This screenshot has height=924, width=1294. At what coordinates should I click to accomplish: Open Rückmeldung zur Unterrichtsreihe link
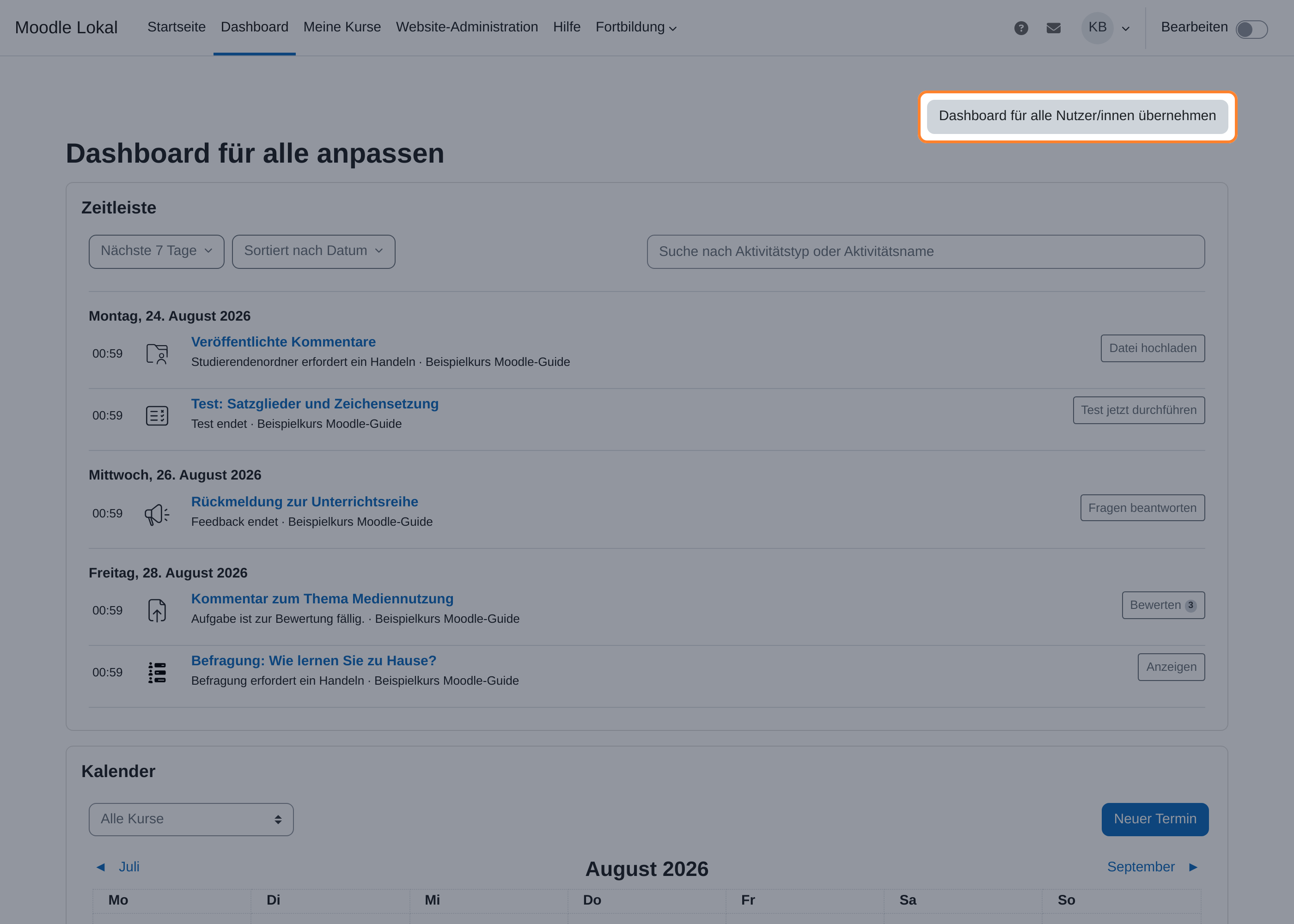pos(305,502)
